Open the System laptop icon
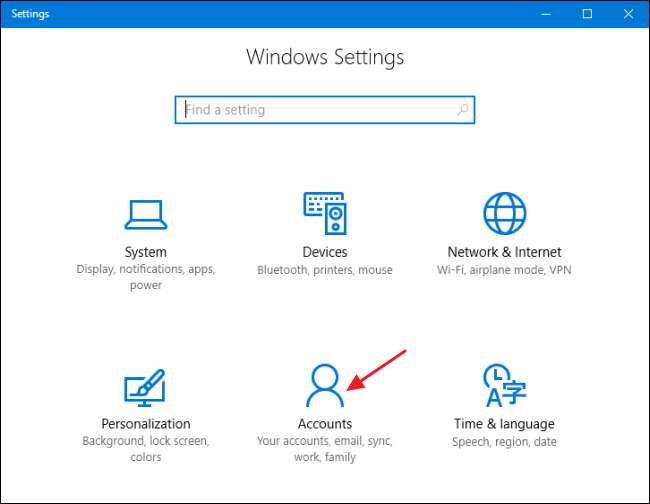This screenshot has width=650, height=504. pos(146,214)
